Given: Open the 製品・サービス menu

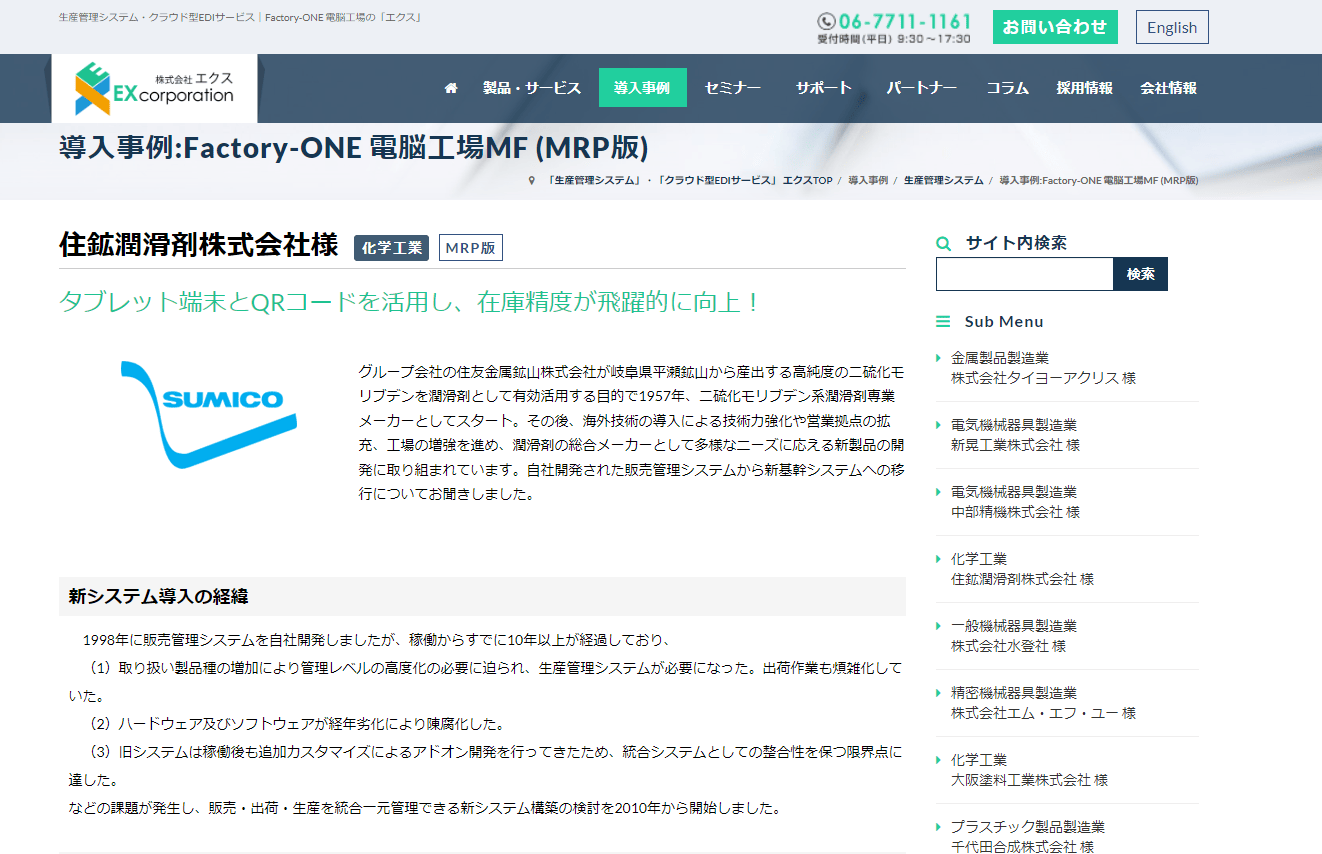Looking at the screenshot, I should click(x=532, y=87).
